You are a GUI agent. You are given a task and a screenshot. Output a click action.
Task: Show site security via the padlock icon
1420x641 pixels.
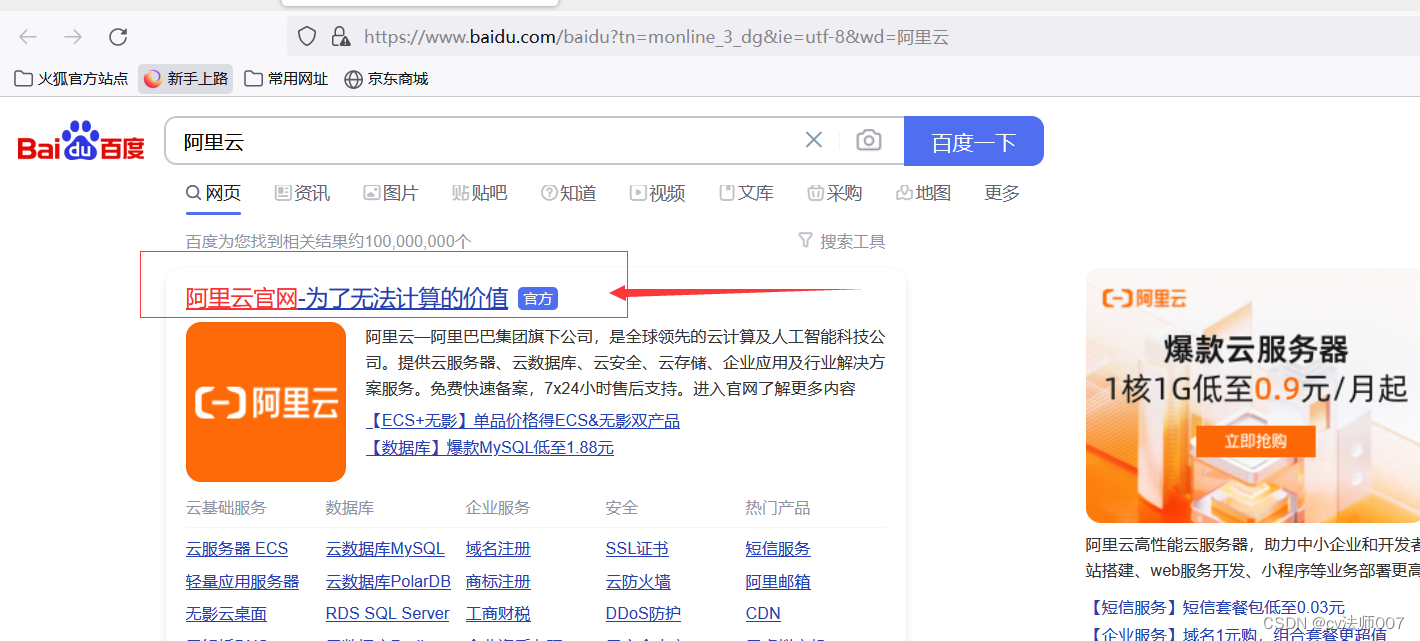[x=340, y=37]
